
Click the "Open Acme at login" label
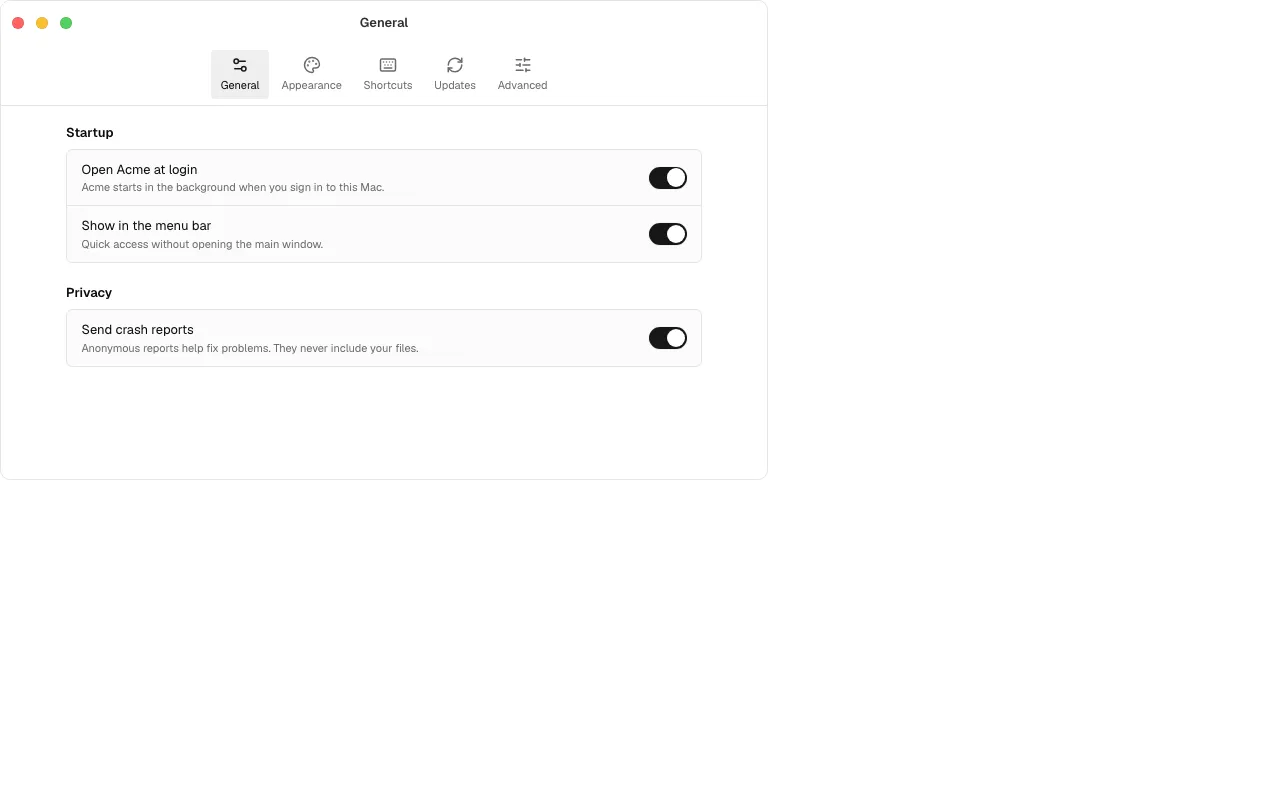click(x=140, y=170)
